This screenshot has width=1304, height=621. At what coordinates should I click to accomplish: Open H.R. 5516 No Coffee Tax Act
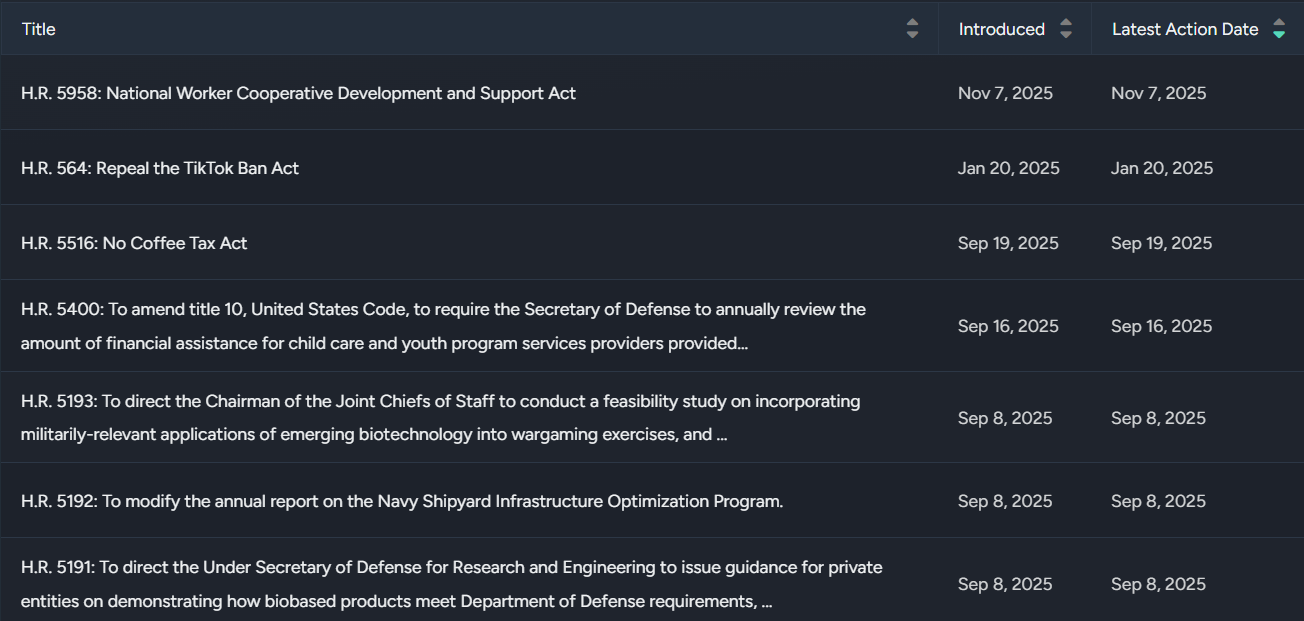(134, 243)
